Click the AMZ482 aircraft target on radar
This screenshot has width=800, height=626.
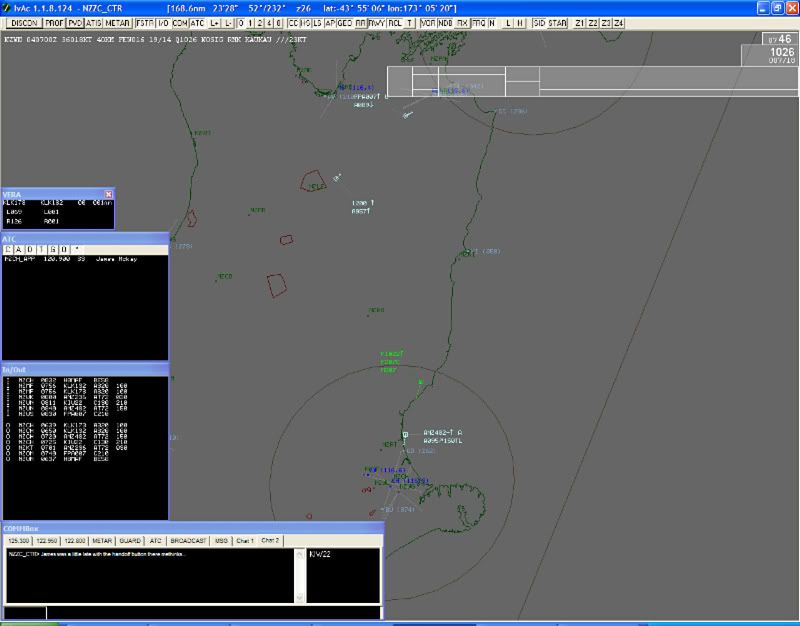(x=405, y=435)
